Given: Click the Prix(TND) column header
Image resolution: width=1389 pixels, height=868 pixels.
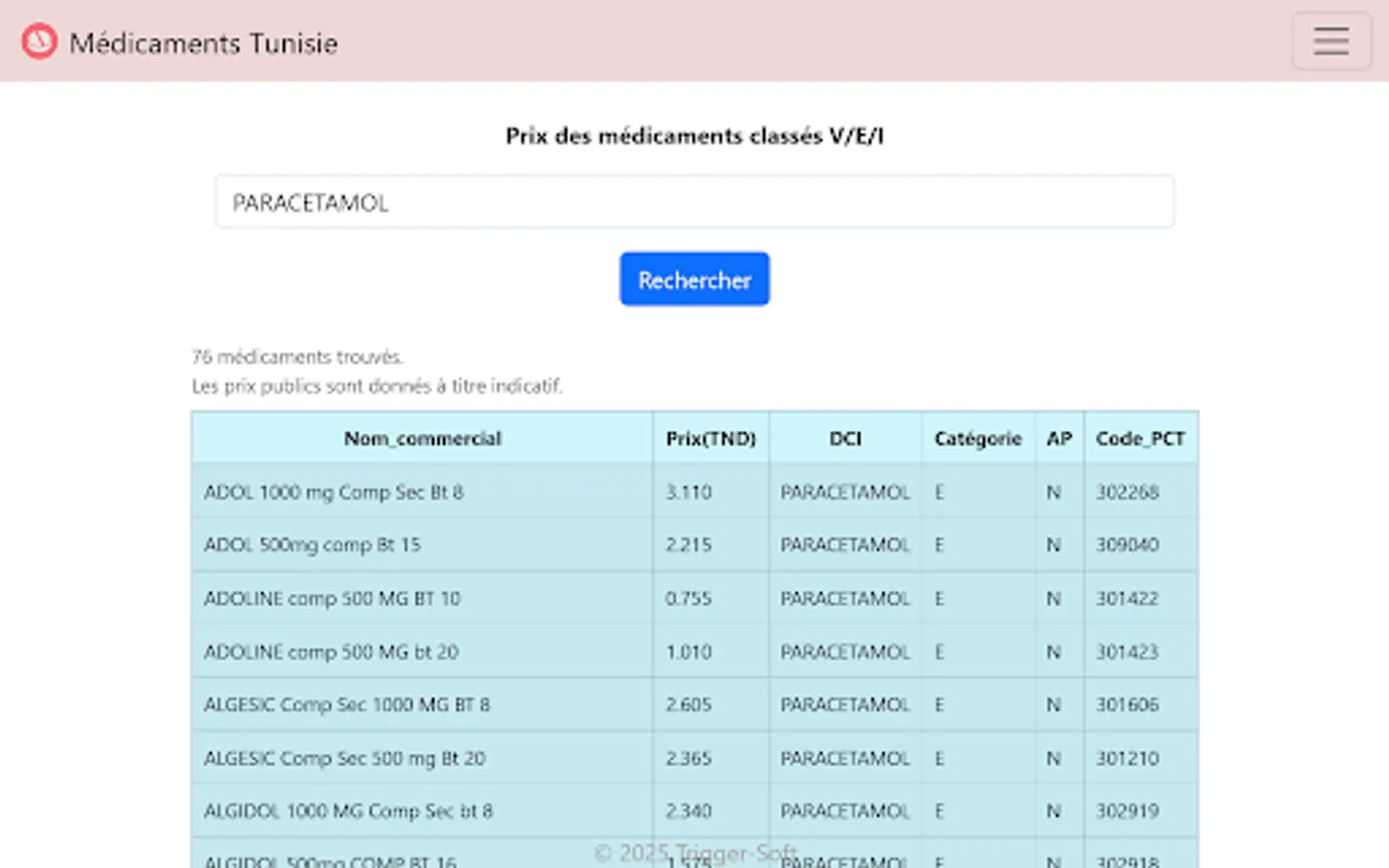Looking at the screenshot, I should [711, 438].
